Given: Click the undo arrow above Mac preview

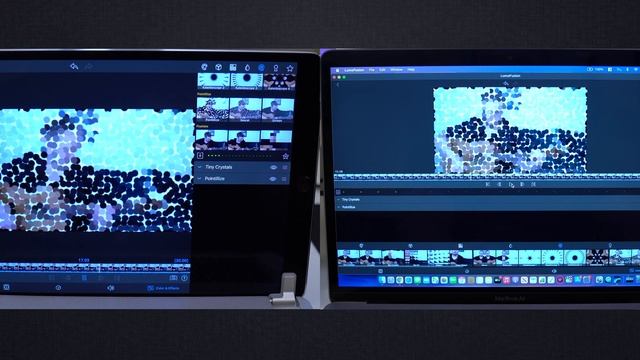Looking at the screenshot, I should 506,83.
